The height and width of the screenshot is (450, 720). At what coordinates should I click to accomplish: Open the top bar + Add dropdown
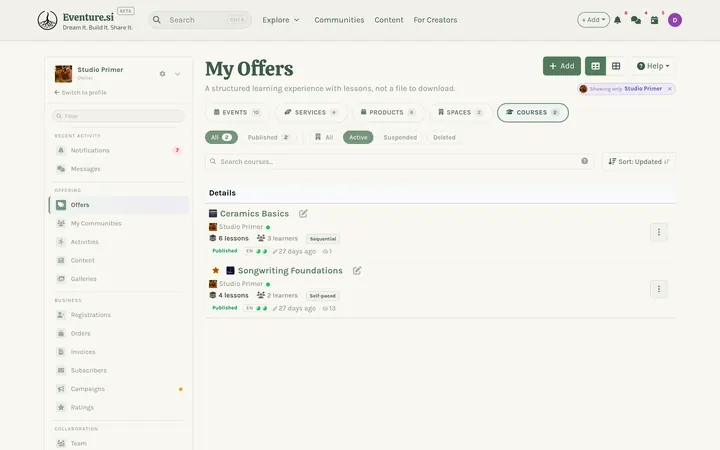pos(593,20)
